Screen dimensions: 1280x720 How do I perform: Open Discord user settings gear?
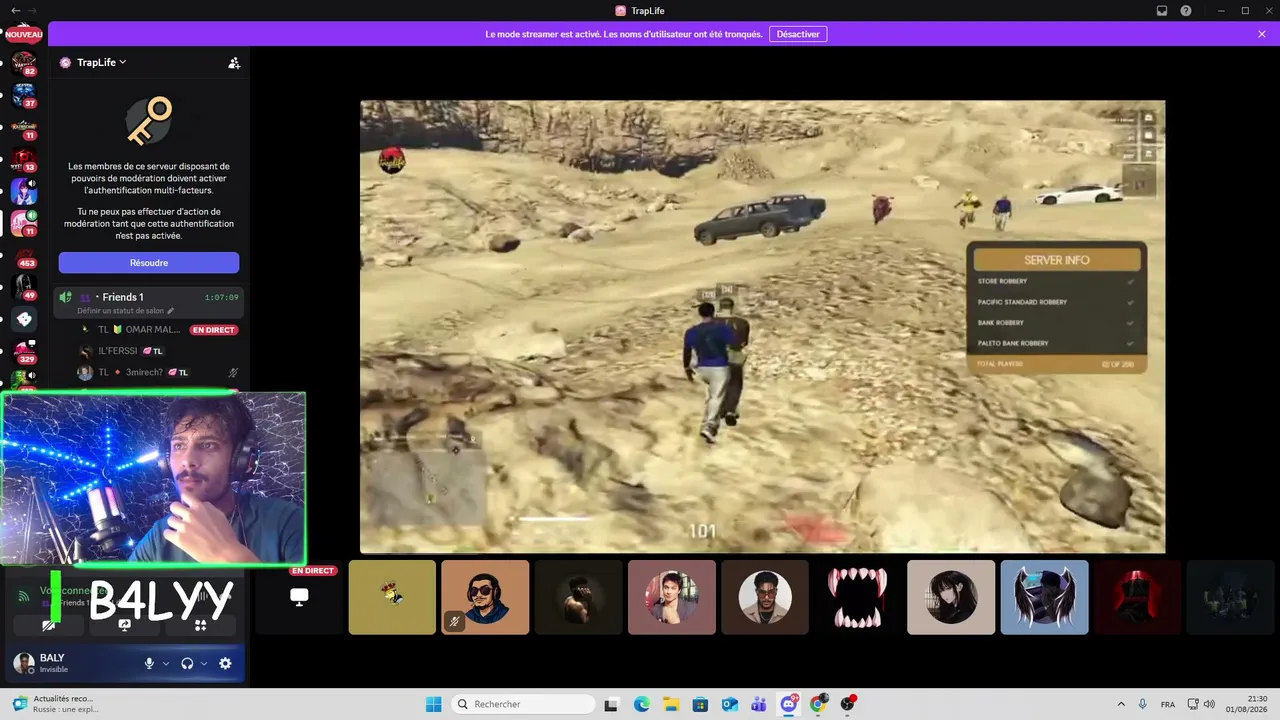[225, 663]
